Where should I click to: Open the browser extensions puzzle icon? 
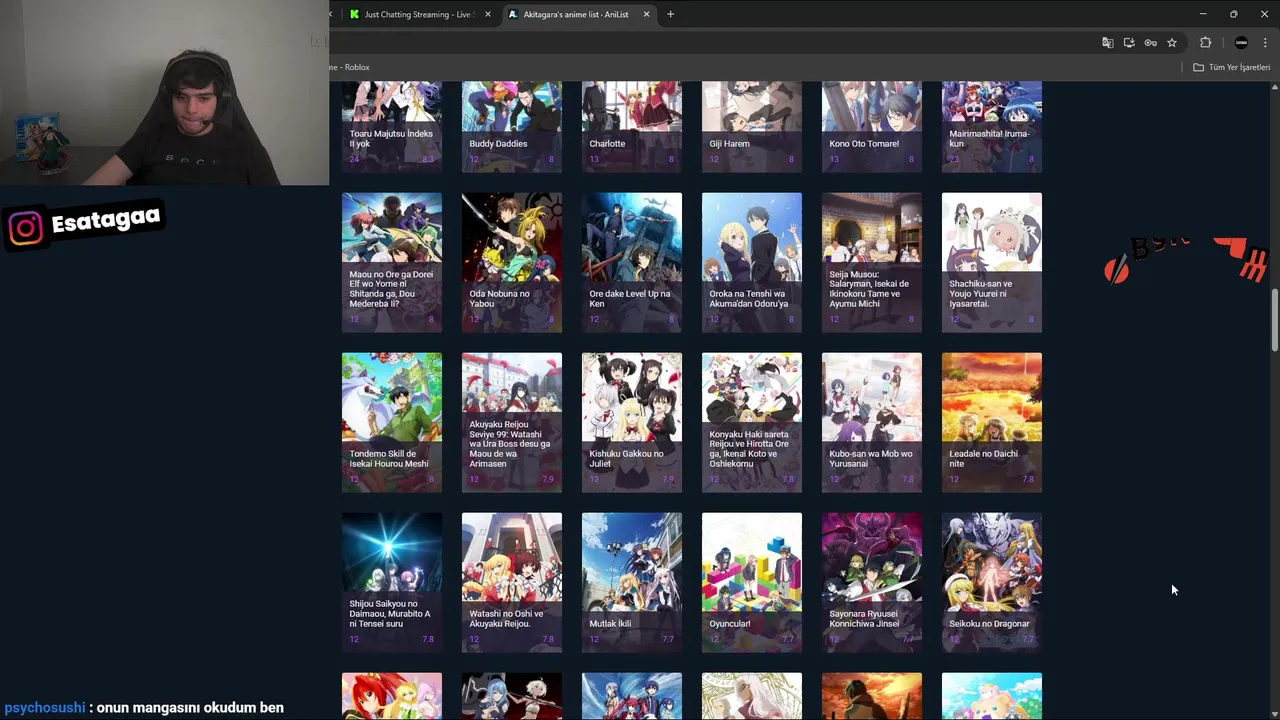click(x=1205, y=42)
